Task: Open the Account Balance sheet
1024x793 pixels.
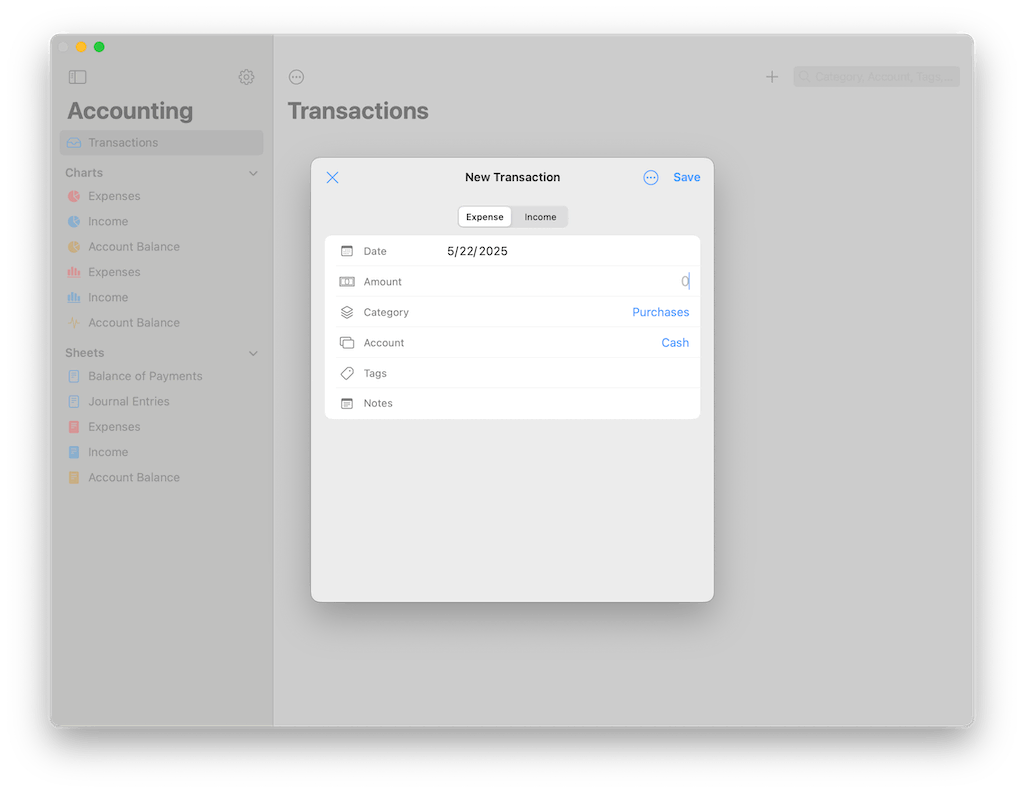Action: coord(134,477)
